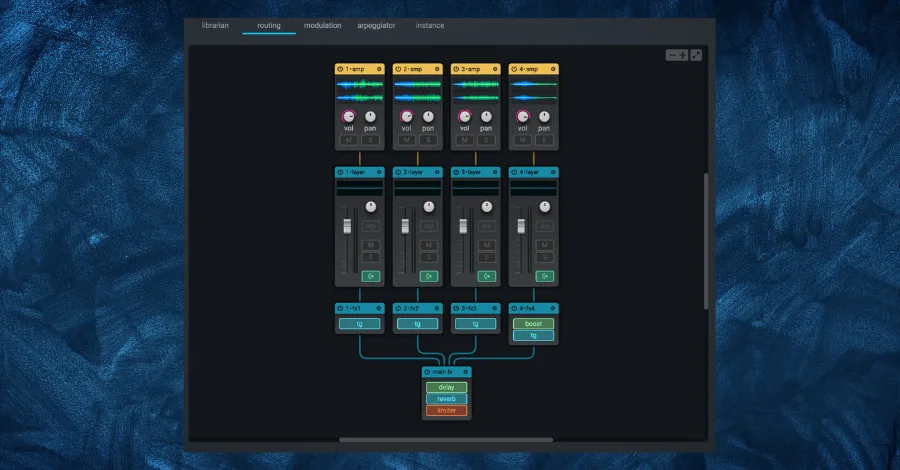Select the routing tab
This screenshot has width=900, height=470.
tap(269, 25)
